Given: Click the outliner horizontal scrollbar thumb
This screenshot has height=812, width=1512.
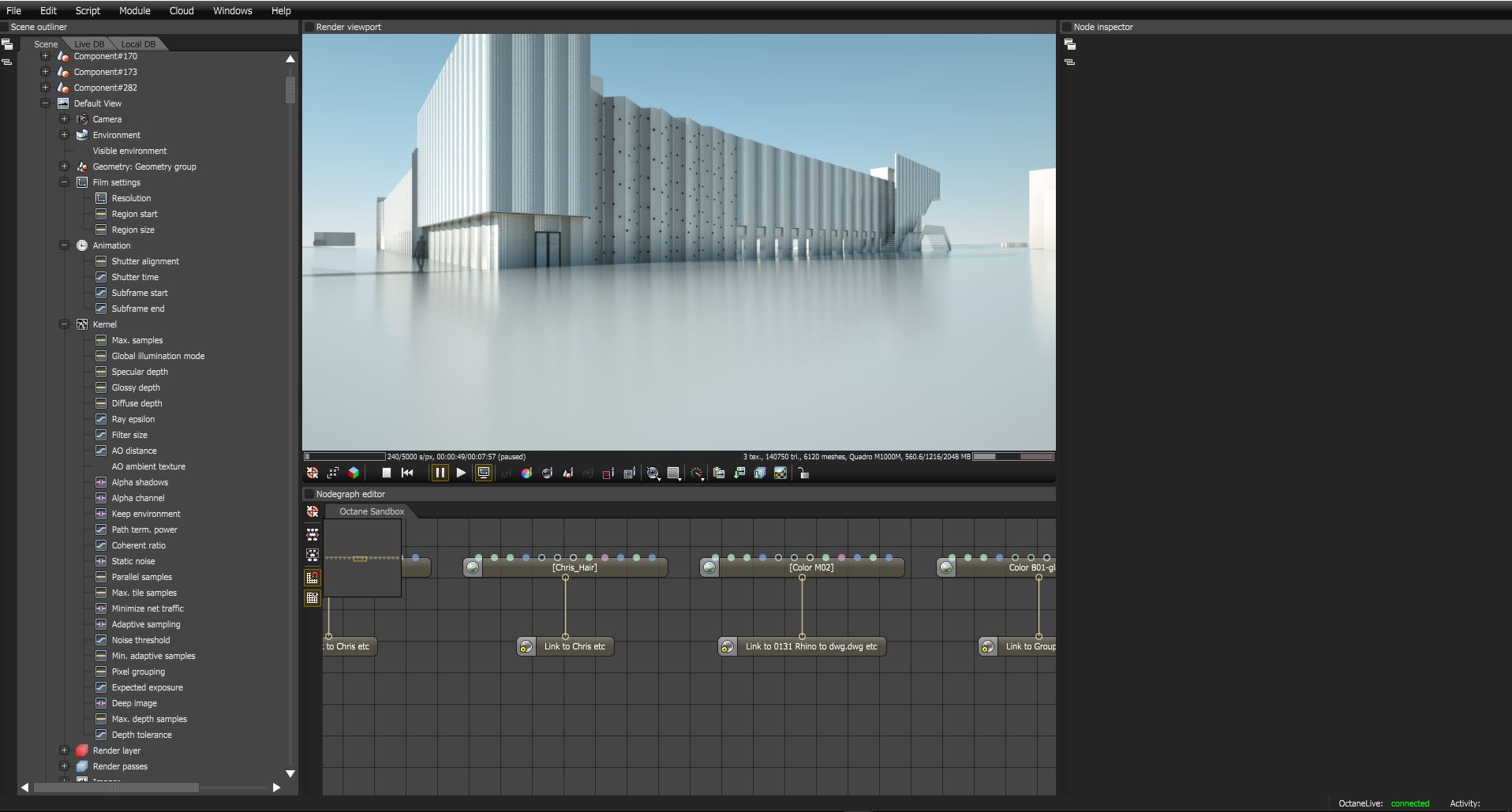Looking at the screenshot, I should pos(116,788).
